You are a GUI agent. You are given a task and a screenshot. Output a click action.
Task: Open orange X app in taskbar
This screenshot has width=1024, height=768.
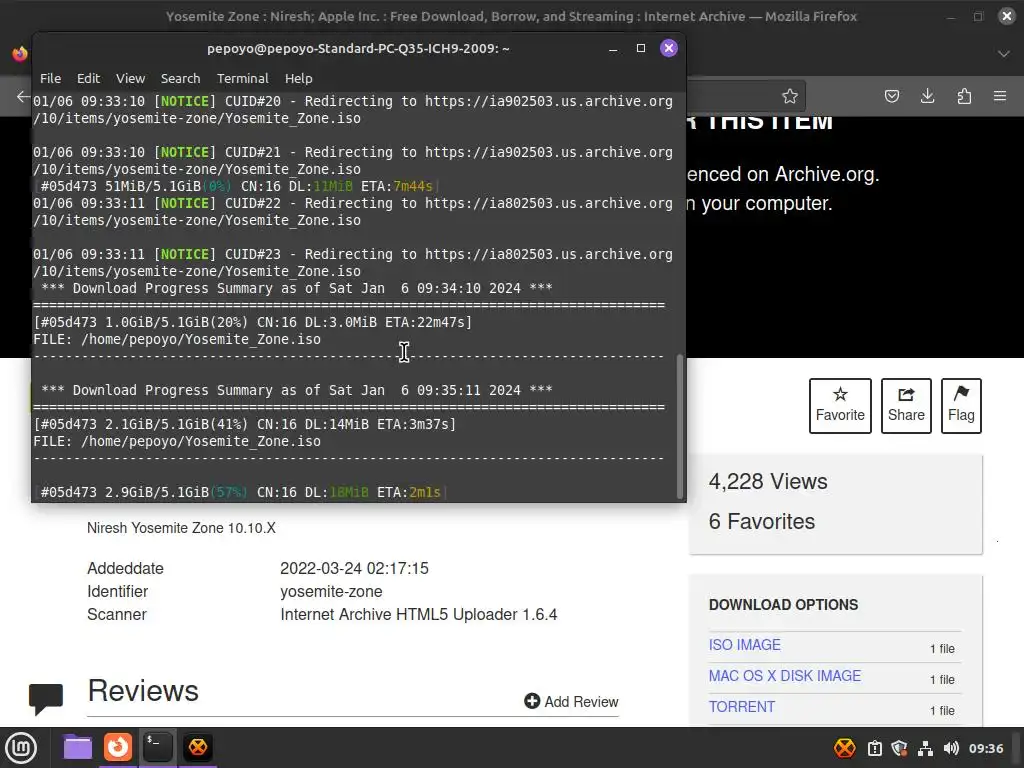click(198, 747)
